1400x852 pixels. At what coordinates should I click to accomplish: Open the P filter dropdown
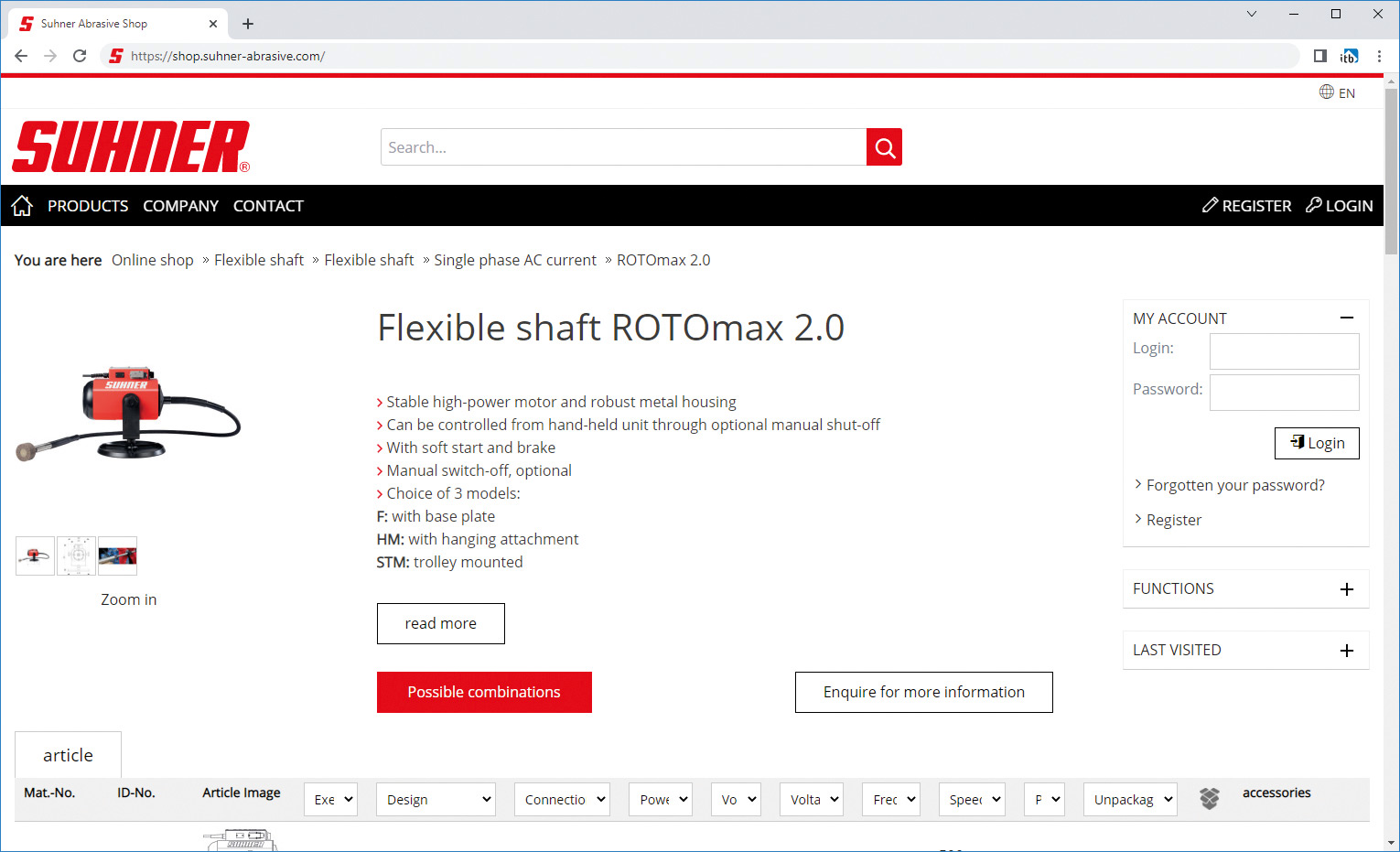coord(1044,800)
